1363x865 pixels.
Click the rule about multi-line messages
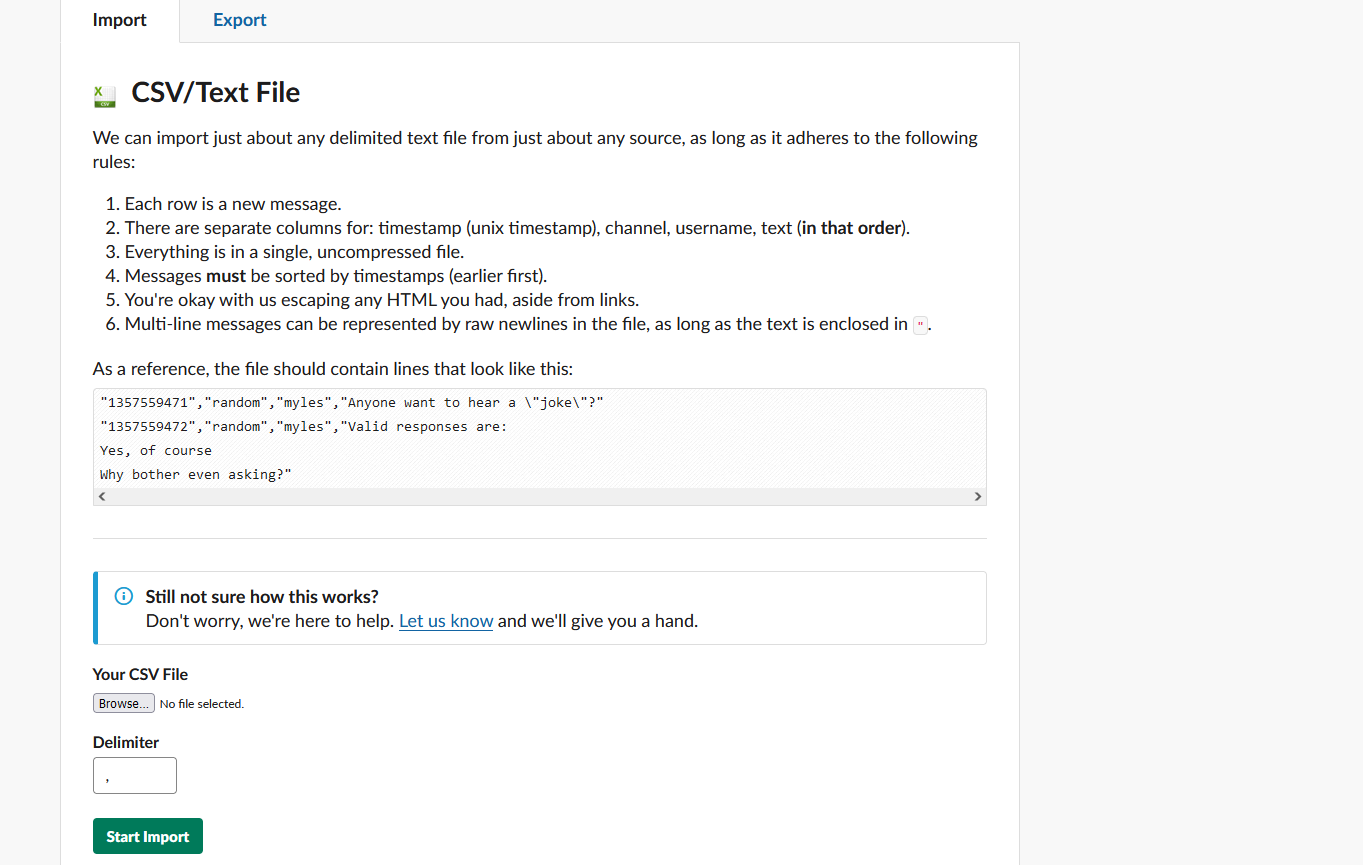[529, 324]
